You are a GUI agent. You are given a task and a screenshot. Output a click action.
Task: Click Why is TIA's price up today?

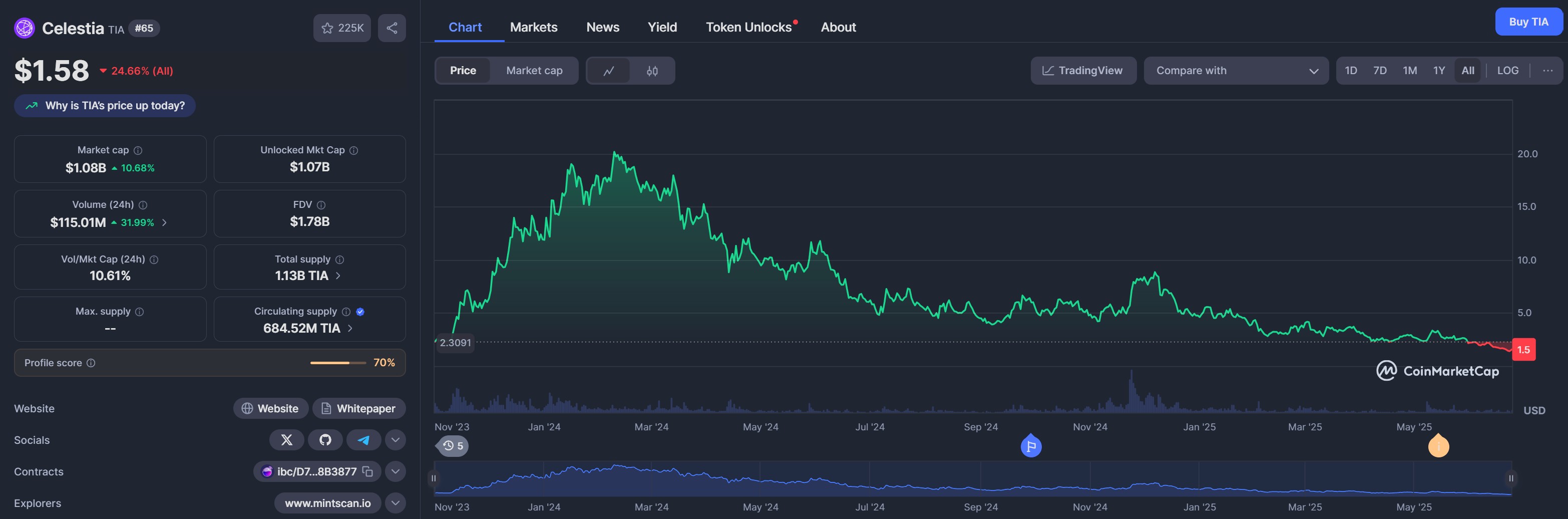105,106
